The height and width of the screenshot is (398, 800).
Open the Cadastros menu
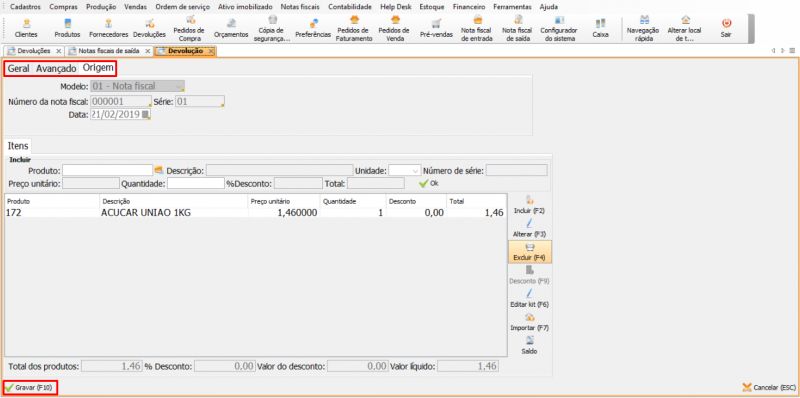click(x=25, y=7)
